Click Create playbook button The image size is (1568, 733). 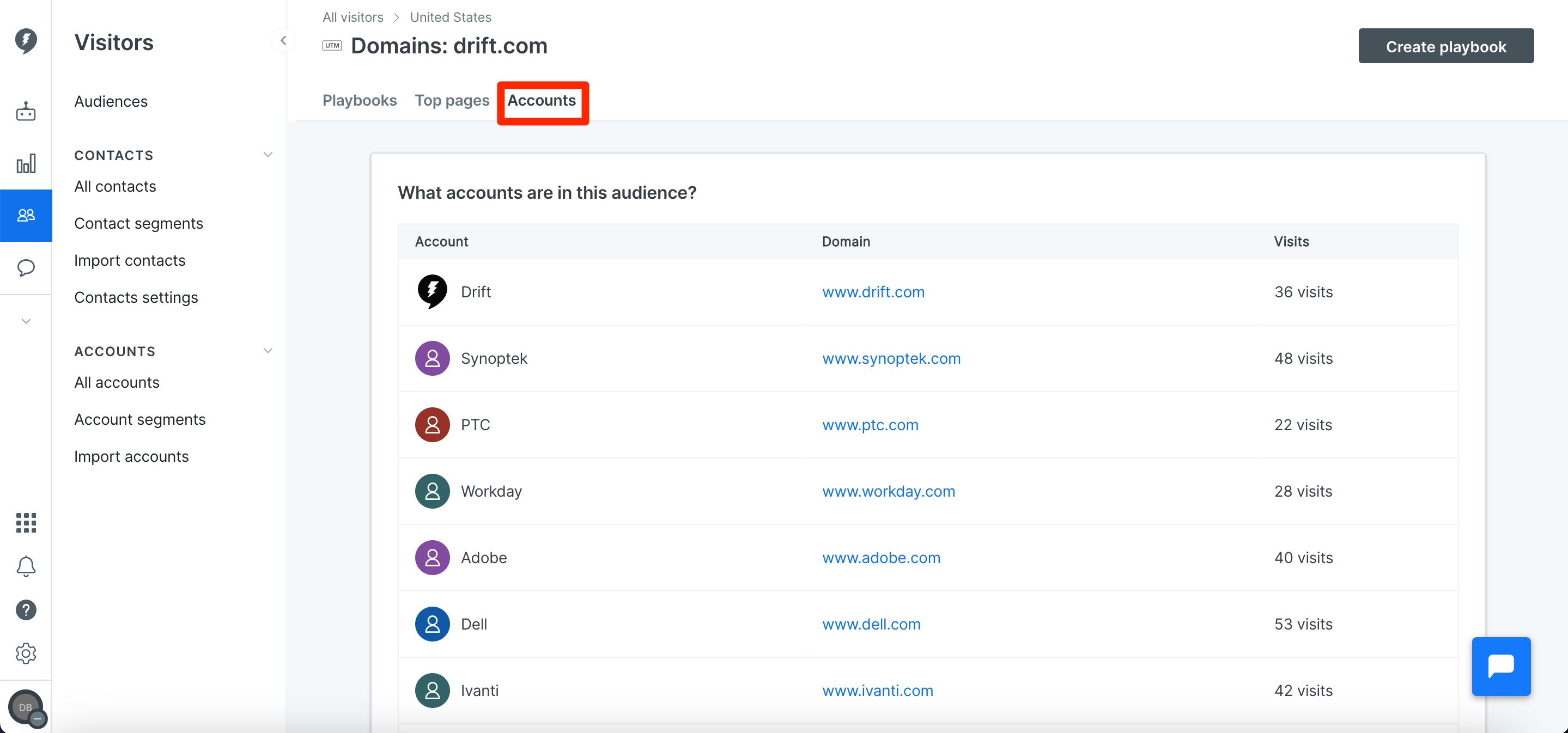click(1445, 46)
